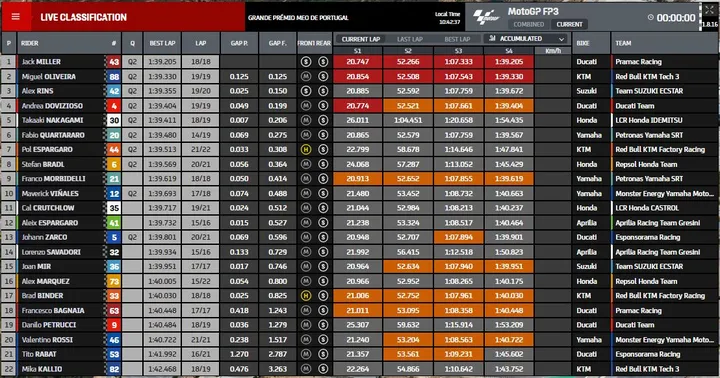Click number 73 badge of Alex Marquez
720x378 pixels.
[x=114, y=281]
